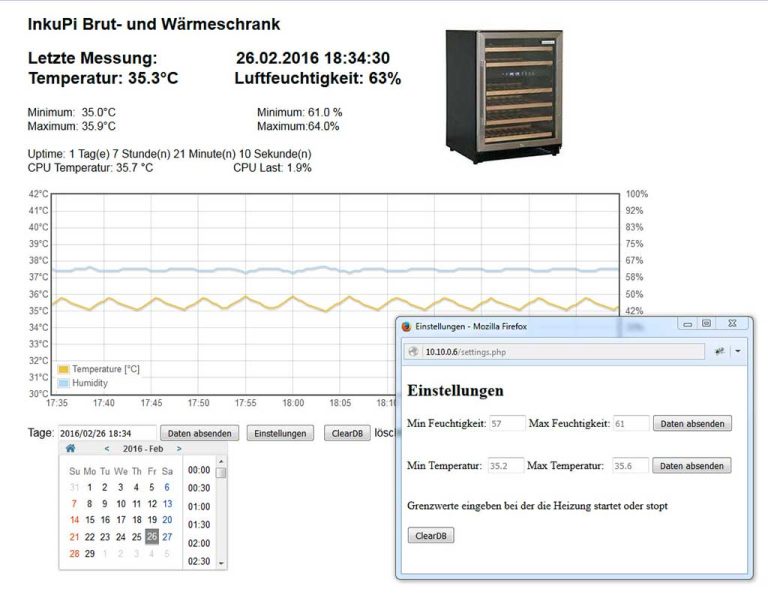This screenshot has height=595, width=768.
Task: Click the globe icon in address bar
Action: click(x=414, y=352)
